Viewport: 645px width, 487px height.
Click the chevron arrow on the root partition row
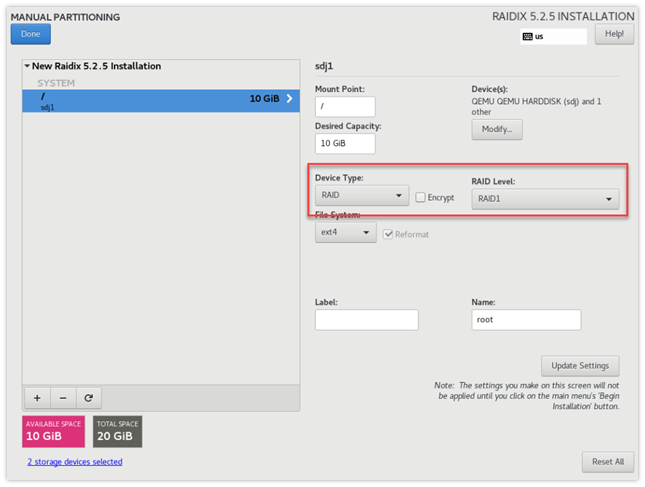coord(290,98)
